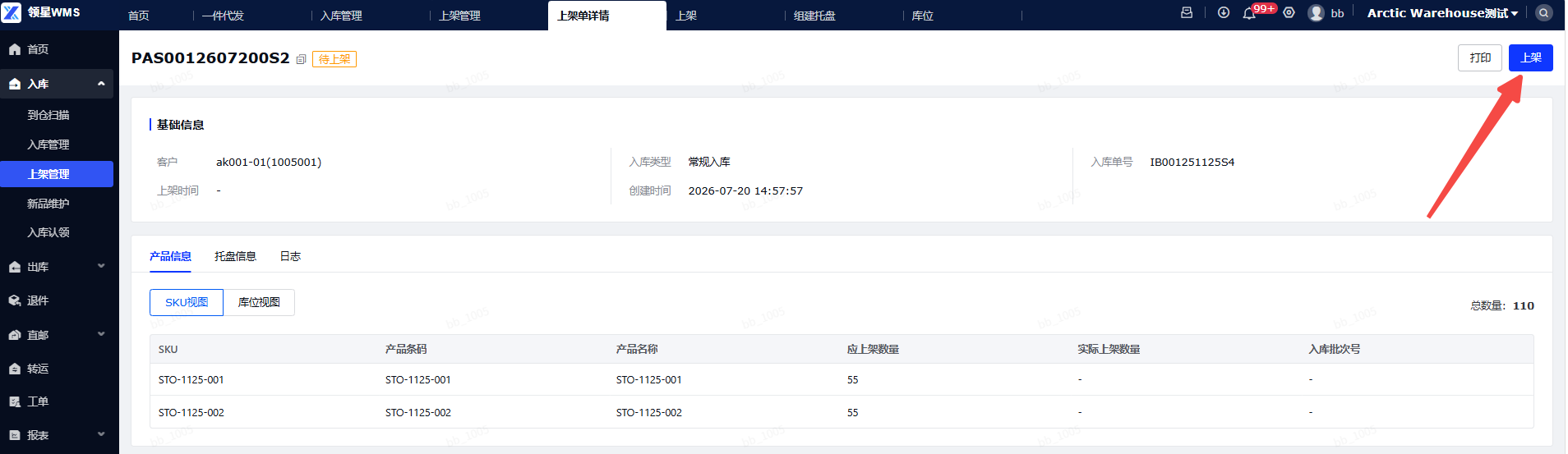Open the notifications bell icon

1249,13
